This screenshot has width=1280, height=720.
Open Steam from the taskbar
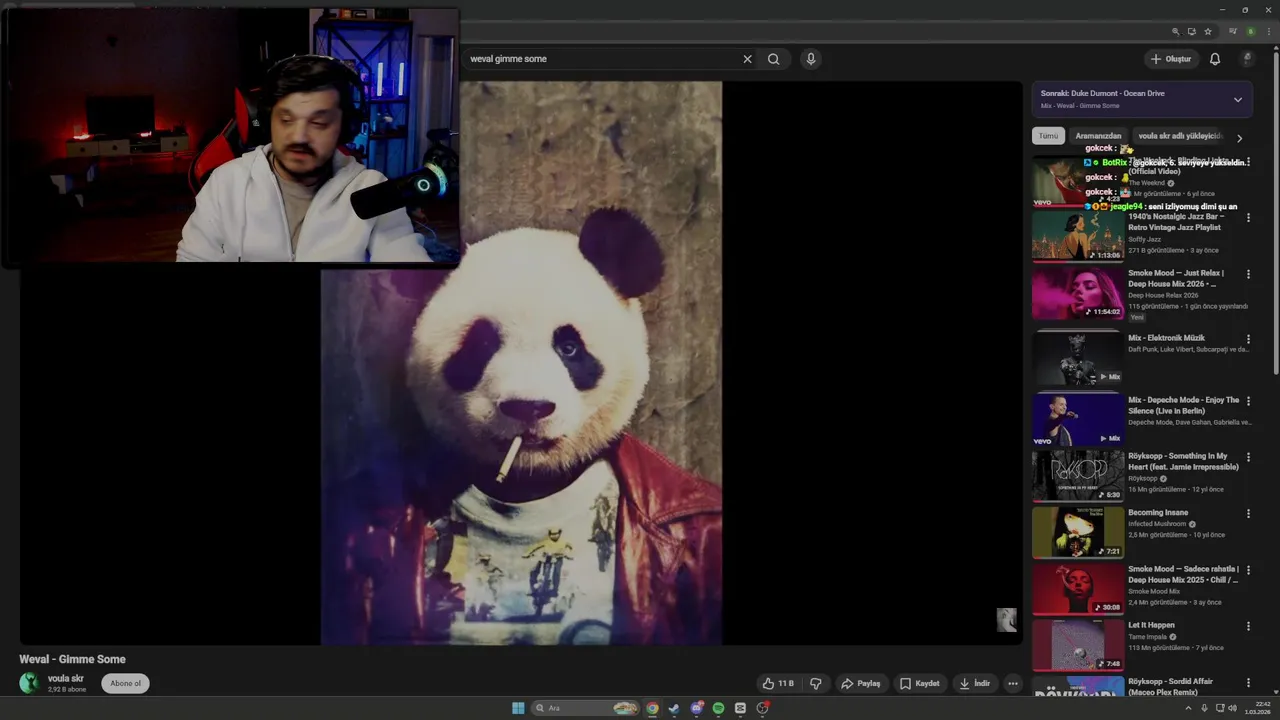[x=674, y=708]
